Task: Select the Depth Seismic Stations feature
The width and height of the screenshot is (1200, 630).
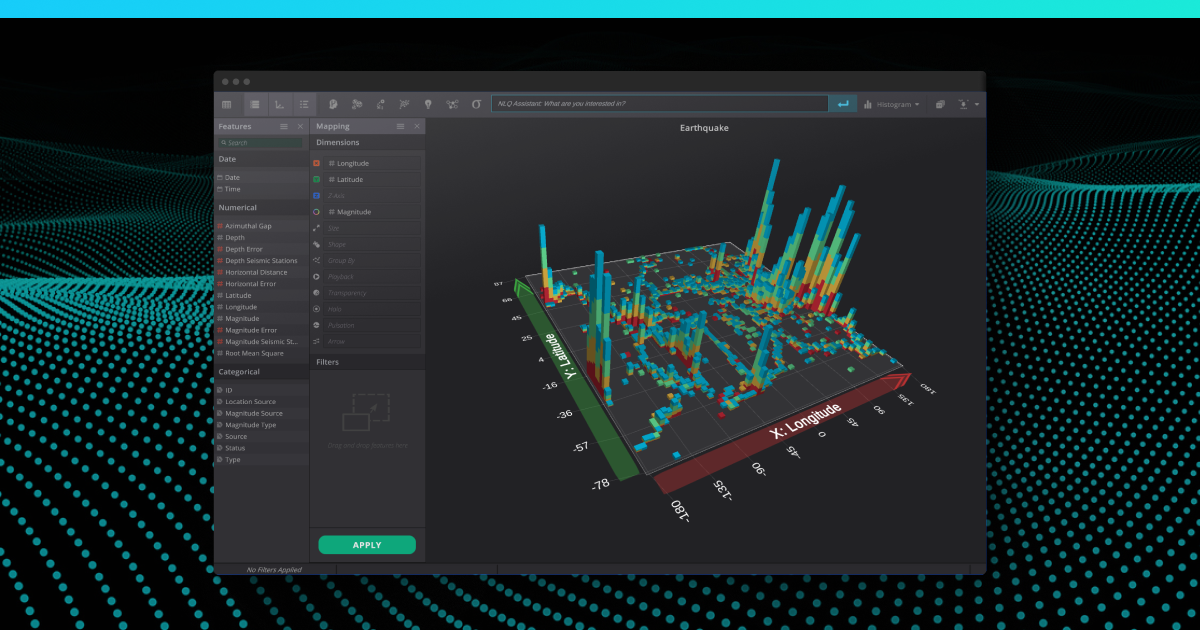Action: point(261,261)
